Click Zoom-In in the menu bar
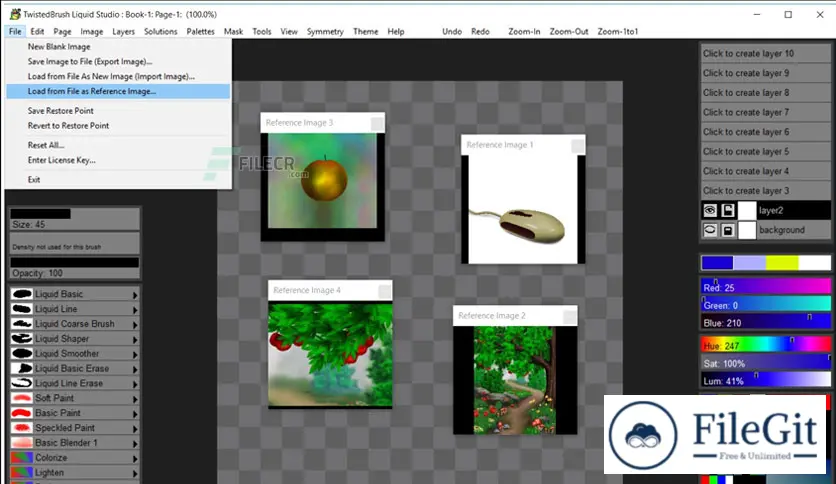The image size is (836, 484). 524,31
